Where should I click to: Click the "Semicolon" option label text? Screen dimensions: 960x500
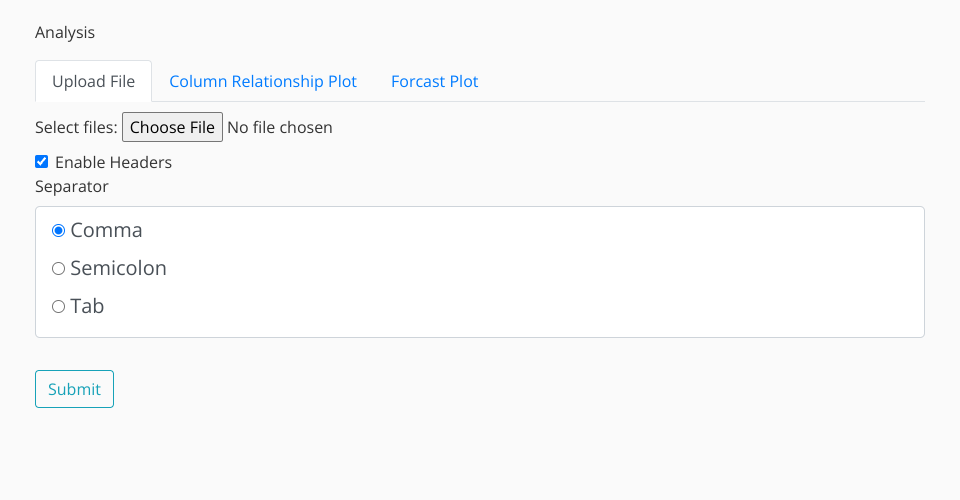tap(119, 268)
